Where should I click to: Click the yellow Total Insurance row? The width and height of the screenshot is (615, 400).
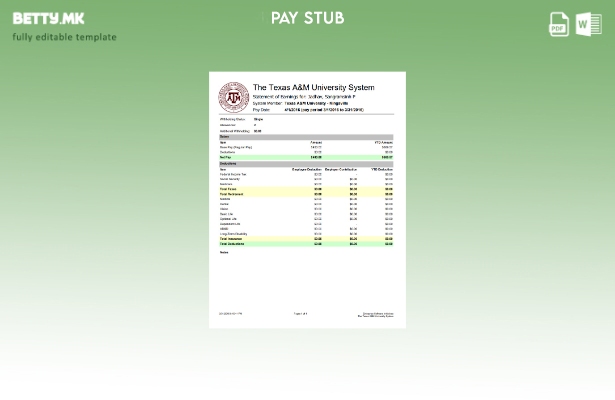click(306, 238)
